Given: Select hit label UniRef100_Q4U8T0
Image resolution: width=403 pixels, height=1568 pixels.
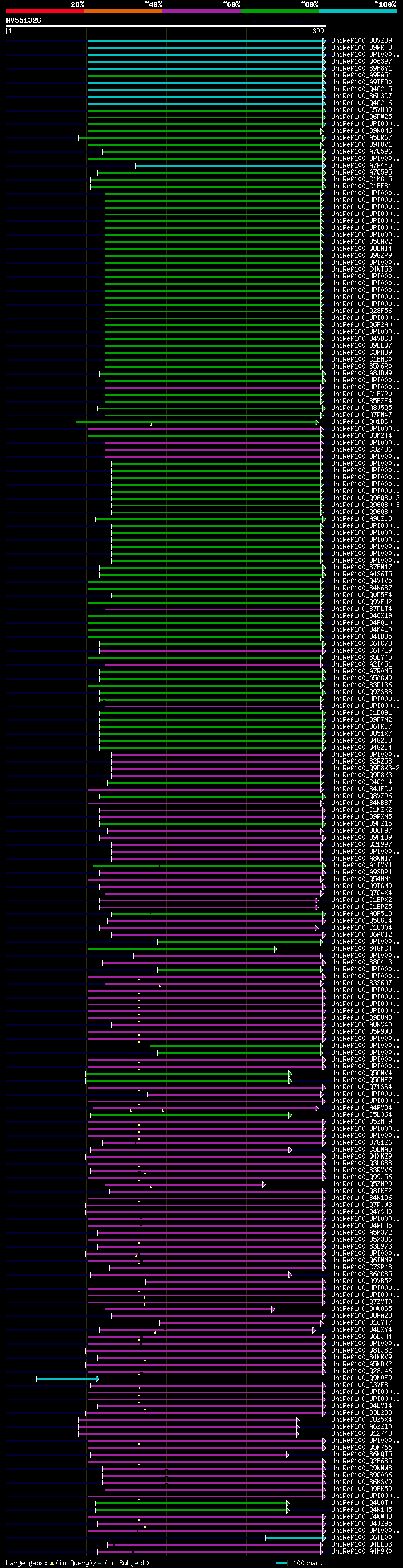Looking at the screenshot, I should [x=361, y=1503].
